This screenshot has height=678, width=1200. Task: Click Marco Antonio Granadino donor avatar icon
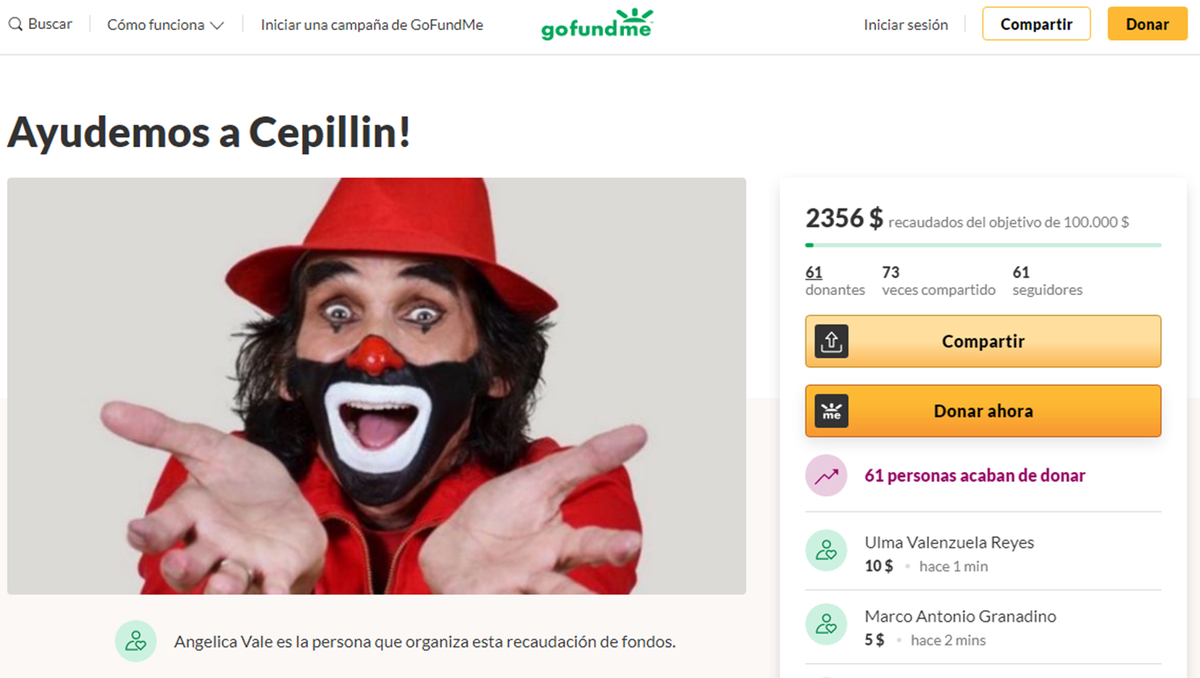pos(826,624)
